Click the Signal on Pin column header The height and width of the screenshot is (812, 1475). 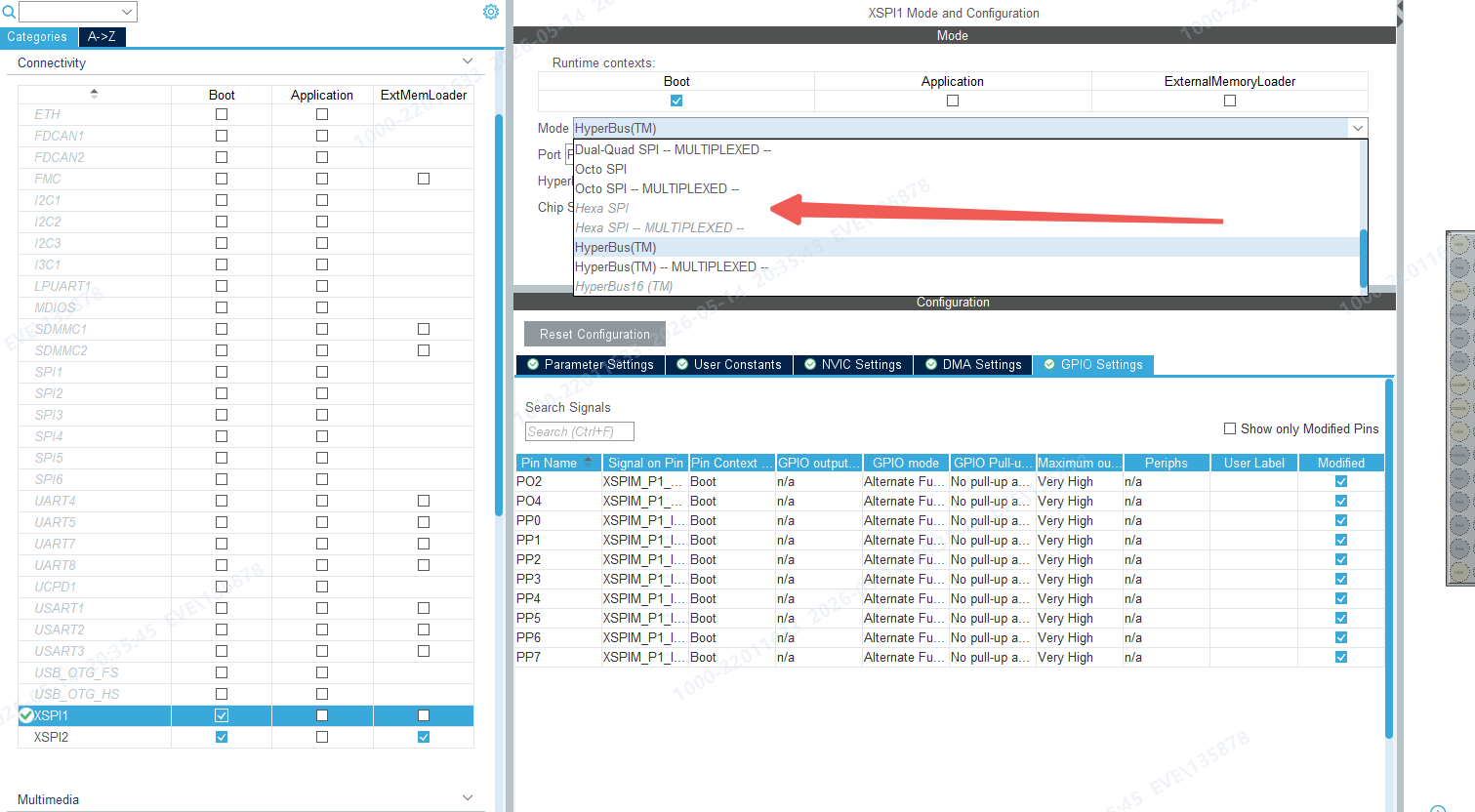[645, 463]
